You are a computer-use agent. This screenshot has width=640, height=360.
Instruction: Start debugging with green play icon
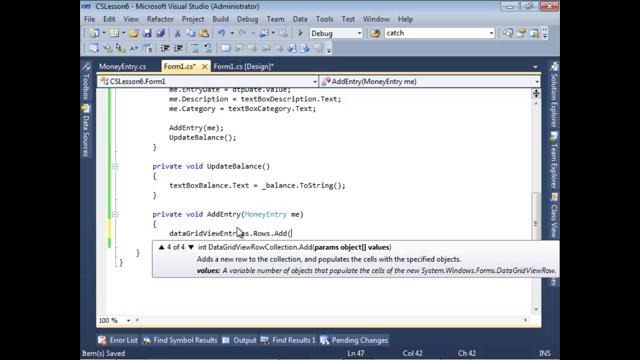click(300, 33)
